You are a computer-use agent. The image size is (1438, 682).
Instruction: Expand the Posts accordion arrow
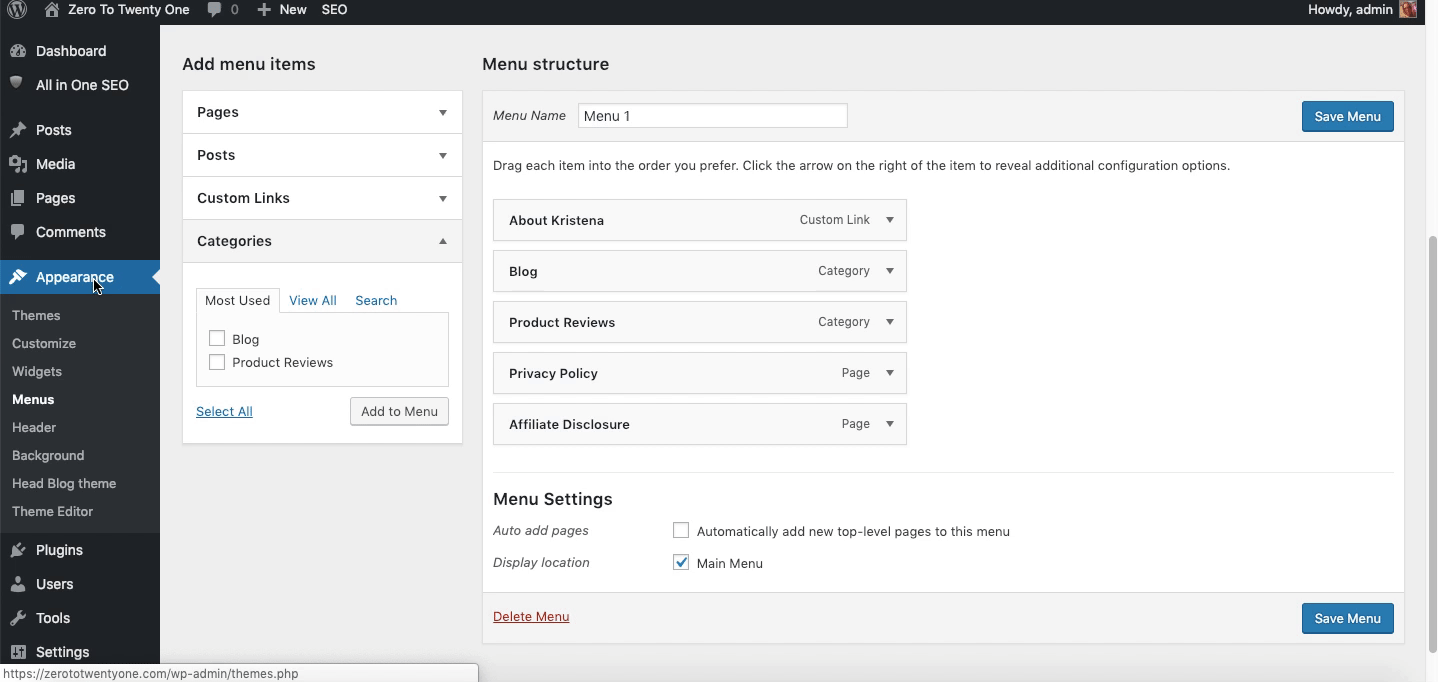pos(443,155)
